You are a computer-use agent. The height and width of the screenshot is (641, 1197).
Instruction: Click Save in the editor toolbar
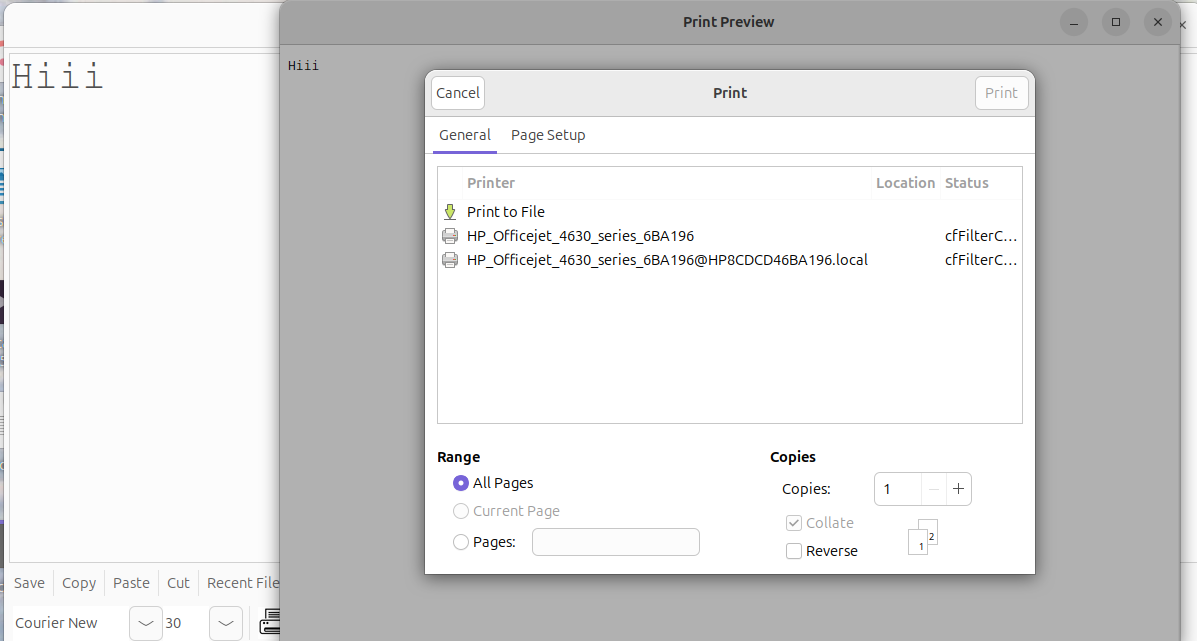pos(29,582)
